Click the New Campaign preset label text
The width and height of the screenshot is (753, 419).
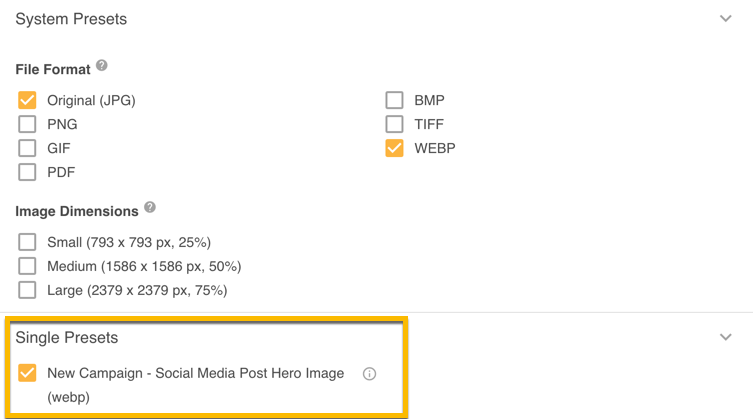click(195, 373)
